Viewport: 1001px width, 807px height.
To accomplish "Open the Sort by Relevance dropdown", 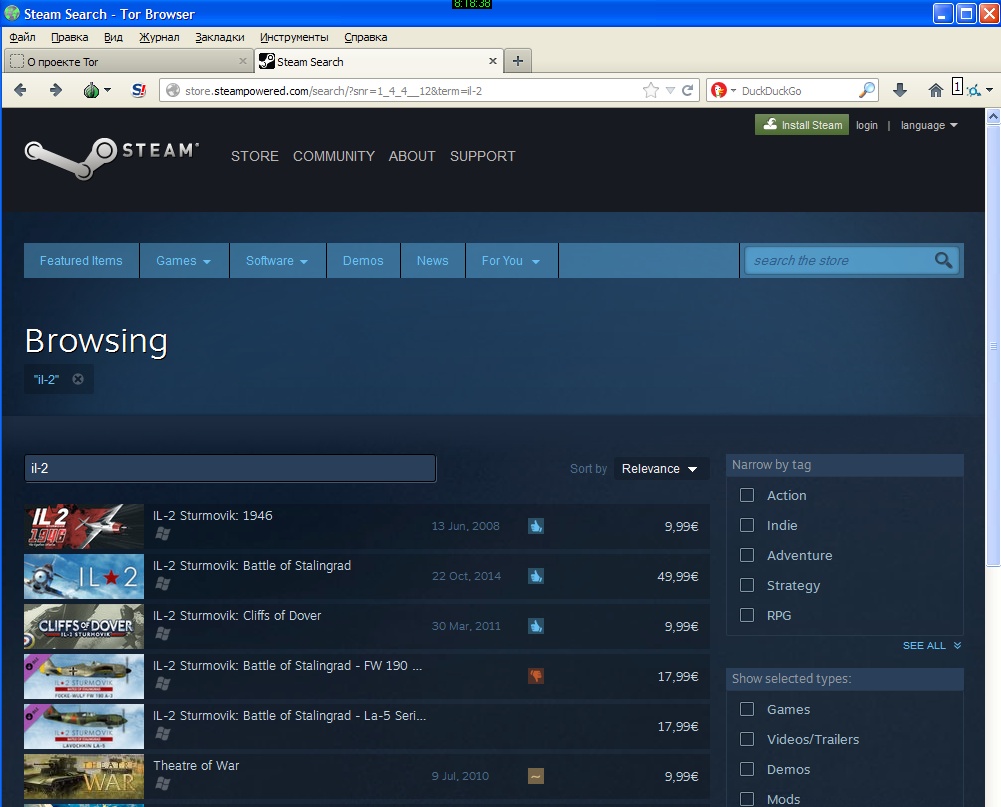I will pos(661,469).
